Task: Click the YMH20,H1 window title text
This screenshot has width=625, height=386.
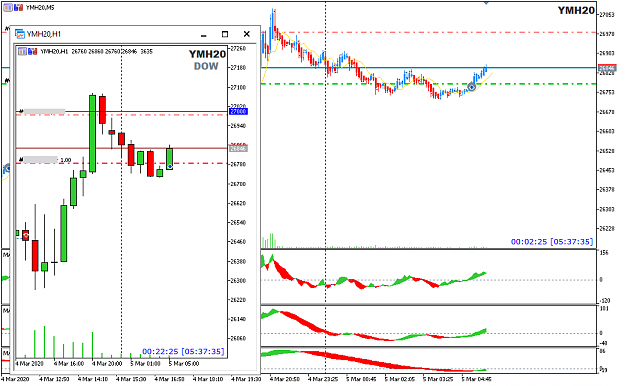Action: click(44, 34)
